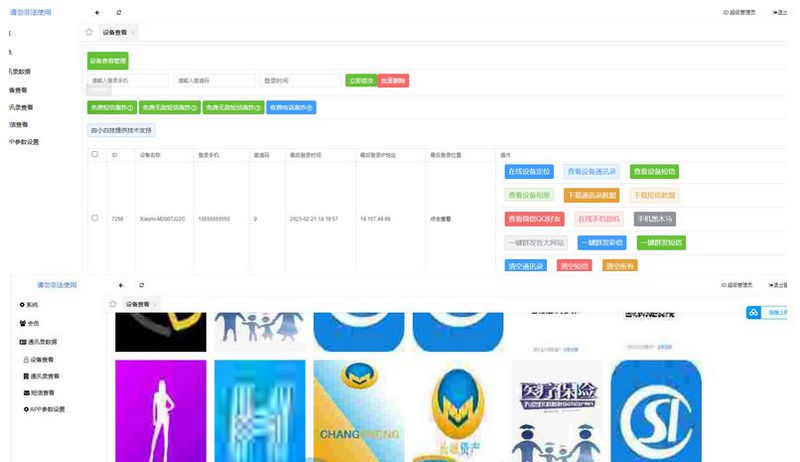Click the green 立即提交 button

pos(360,80)
